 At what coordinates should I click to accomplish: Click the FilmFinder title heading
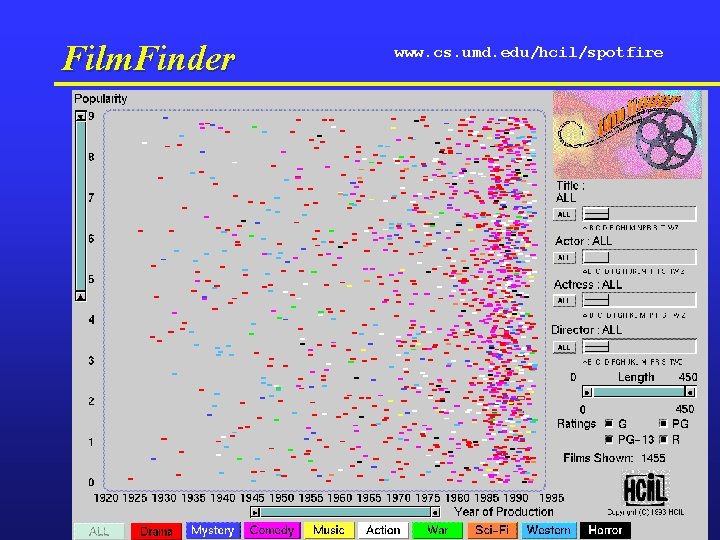[148, 58]
